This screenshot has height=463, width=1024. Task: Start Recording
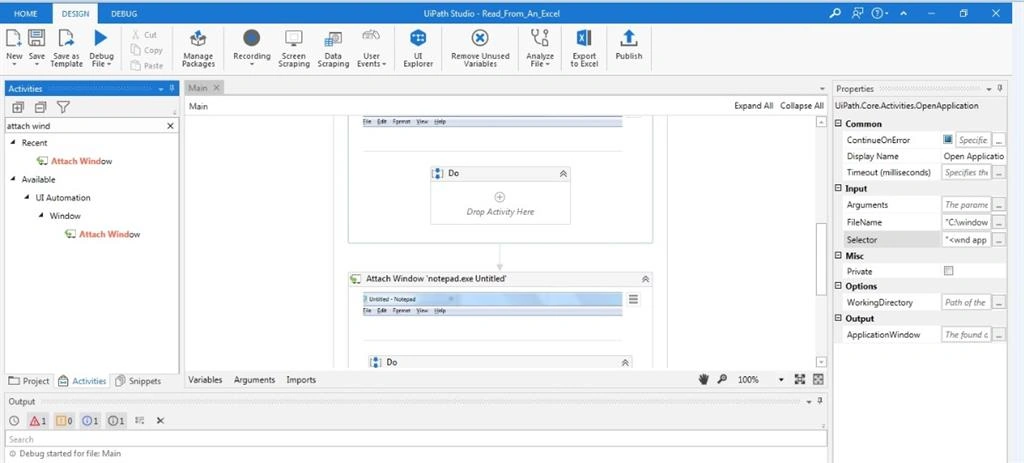point(251,47)
